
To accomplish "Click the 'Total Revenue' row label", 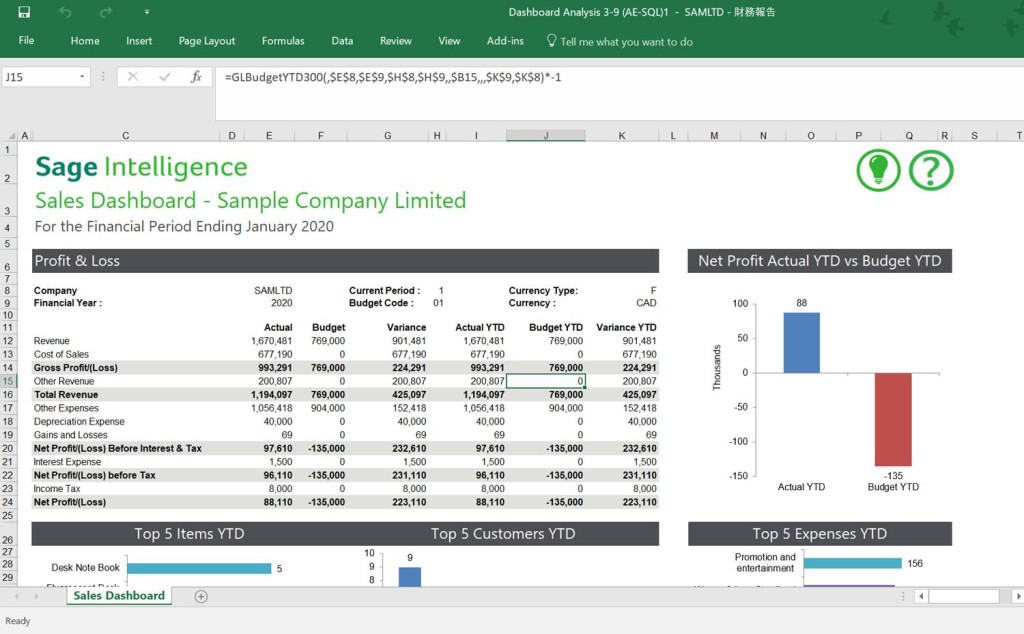I will (x=66, y=394).
